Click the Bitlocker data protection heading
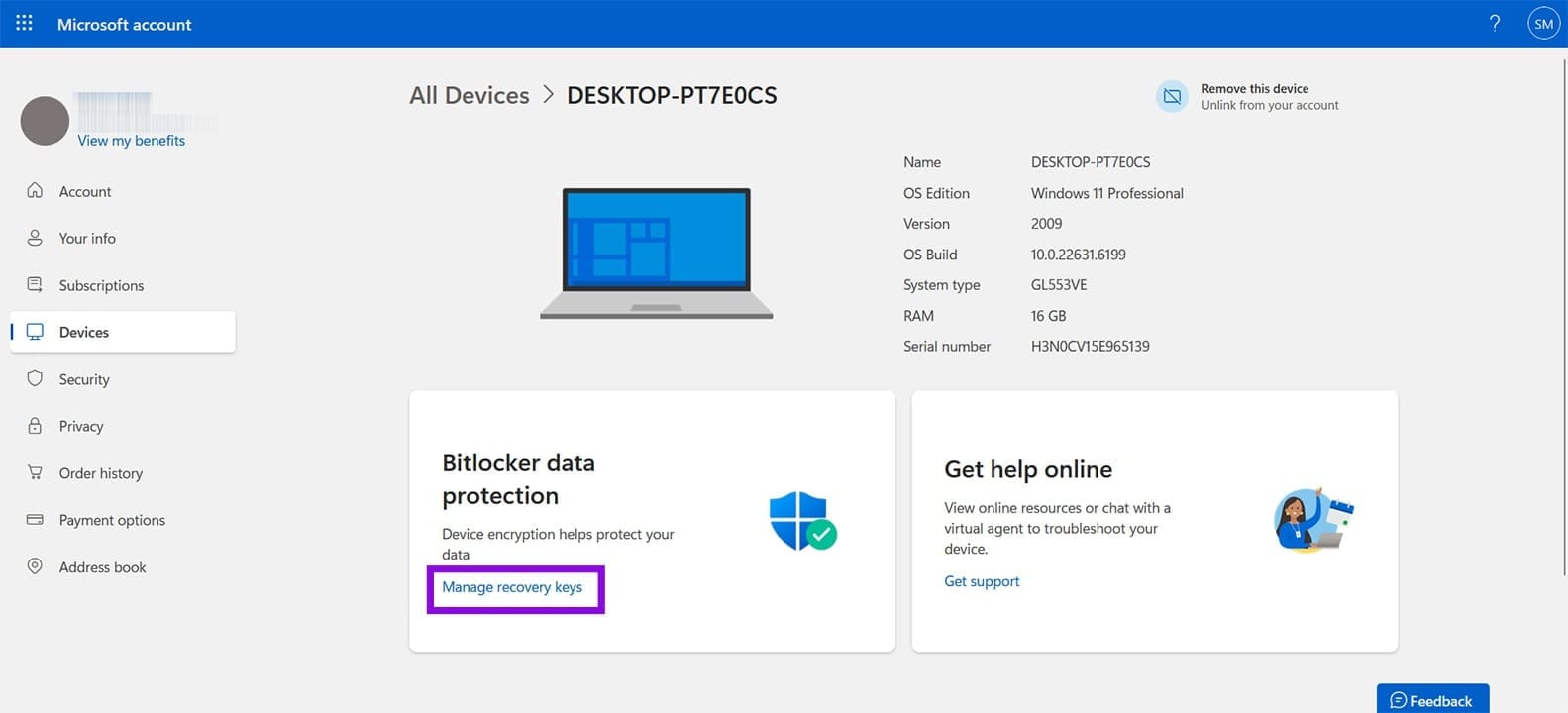The width and height of the screenshot is (1568, 713). tap(518, 479)
